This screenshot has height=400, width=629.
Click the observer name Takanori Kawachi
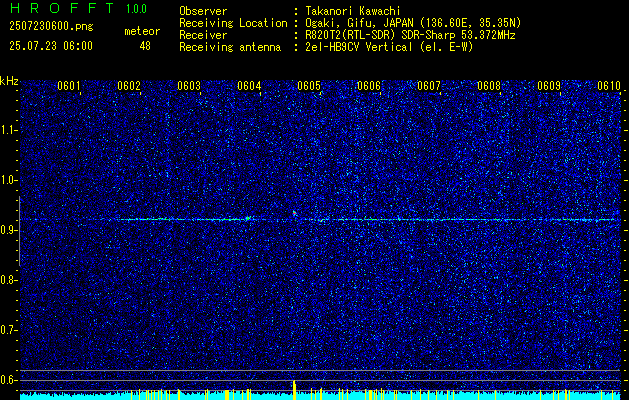(353, 11)
